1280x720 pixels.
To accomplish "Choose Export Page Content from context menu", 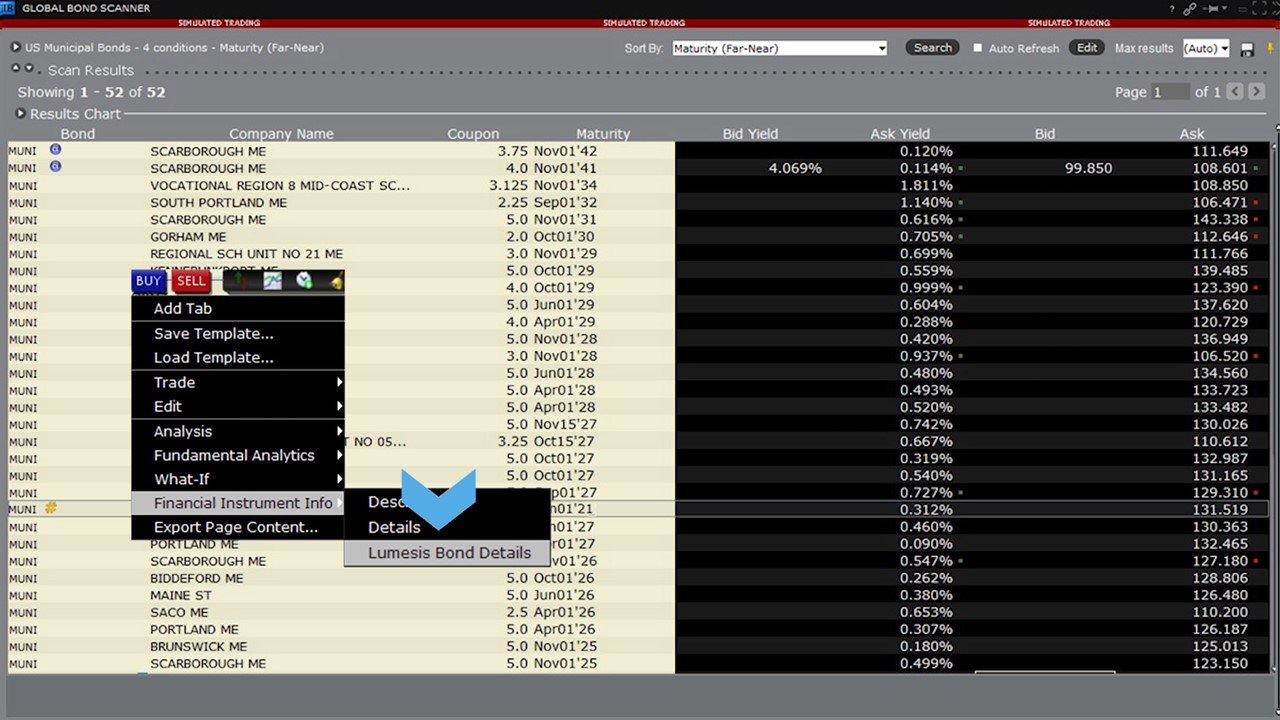I will tap(235, 527).
